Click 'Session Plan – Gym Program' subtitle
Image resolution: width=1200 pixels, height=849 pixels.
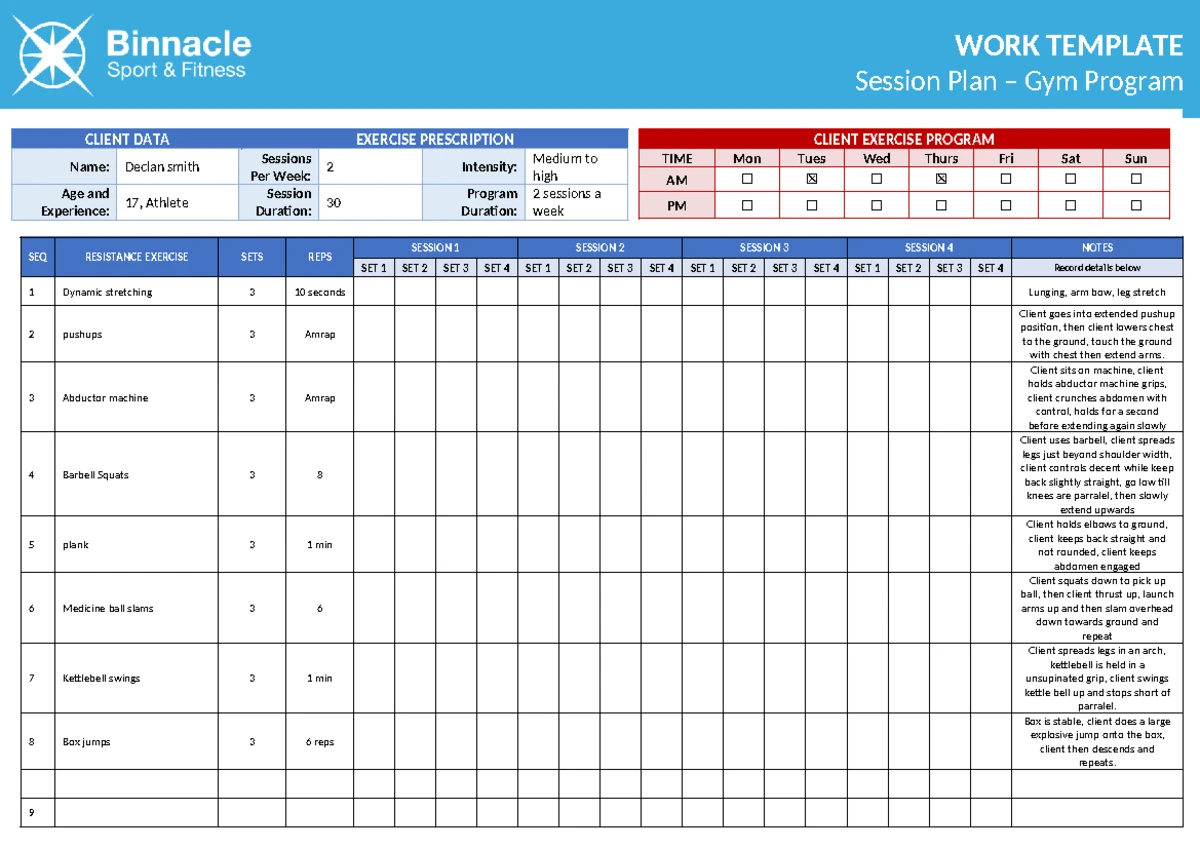pyautogui.click(x=1019, y=81)
